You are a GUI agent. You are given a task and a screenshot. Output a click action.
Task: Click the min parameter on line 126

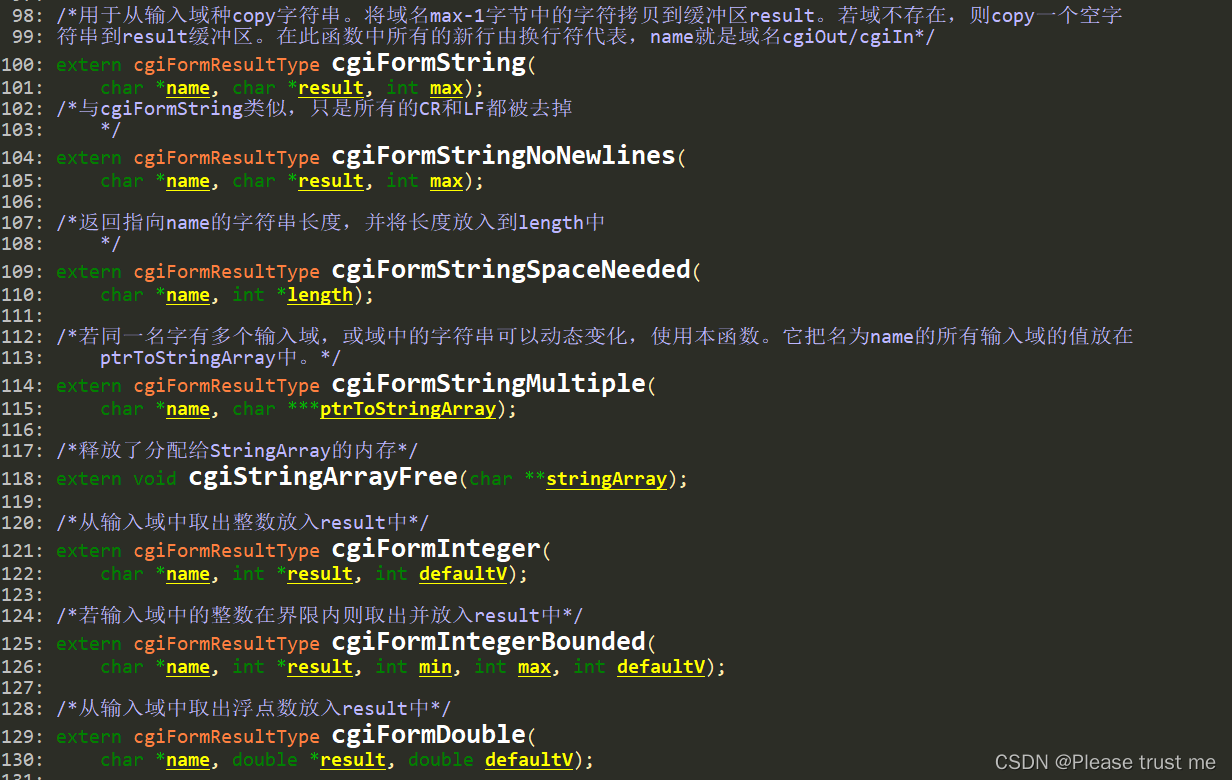click(435, 667)
